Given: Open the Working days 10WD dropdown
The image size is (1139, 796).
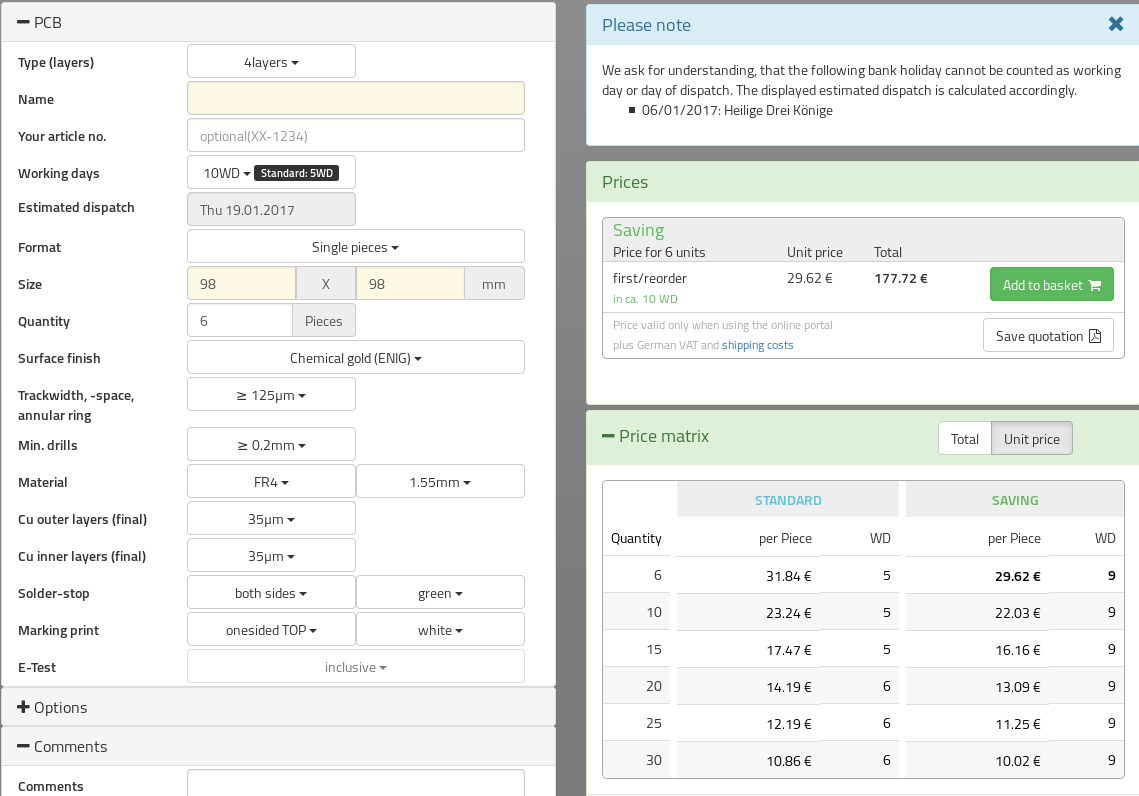Looking at the screenshot, I should [x=227, y=173].
